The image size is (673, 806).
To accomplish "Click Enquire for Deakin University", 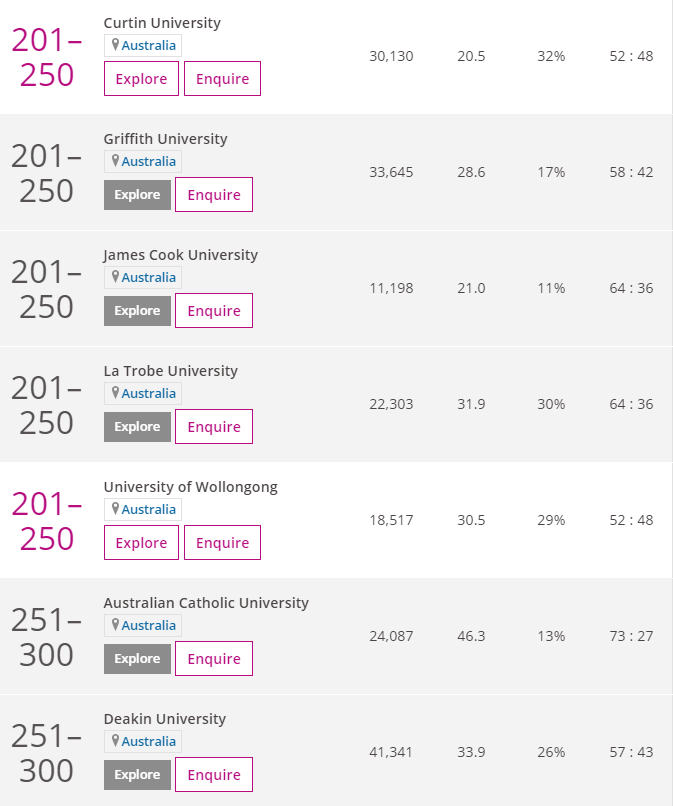I will tap(214, 775).
